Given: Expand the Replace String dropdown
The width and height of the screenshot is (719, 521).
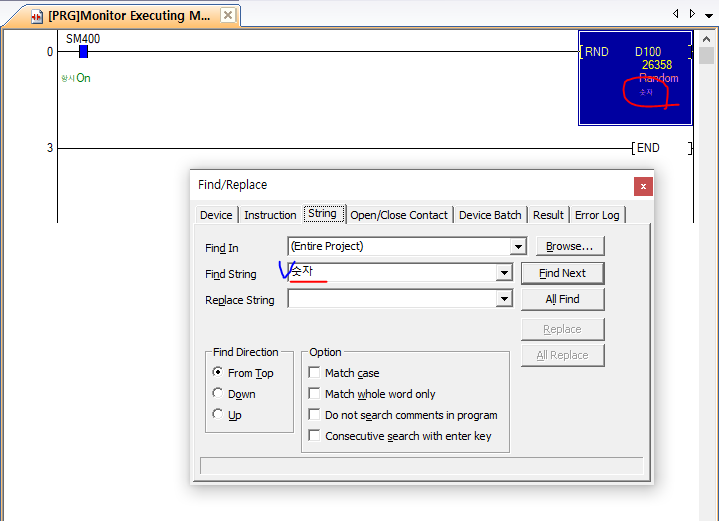Looking at the screenshot, I should [x=504, y=299].
